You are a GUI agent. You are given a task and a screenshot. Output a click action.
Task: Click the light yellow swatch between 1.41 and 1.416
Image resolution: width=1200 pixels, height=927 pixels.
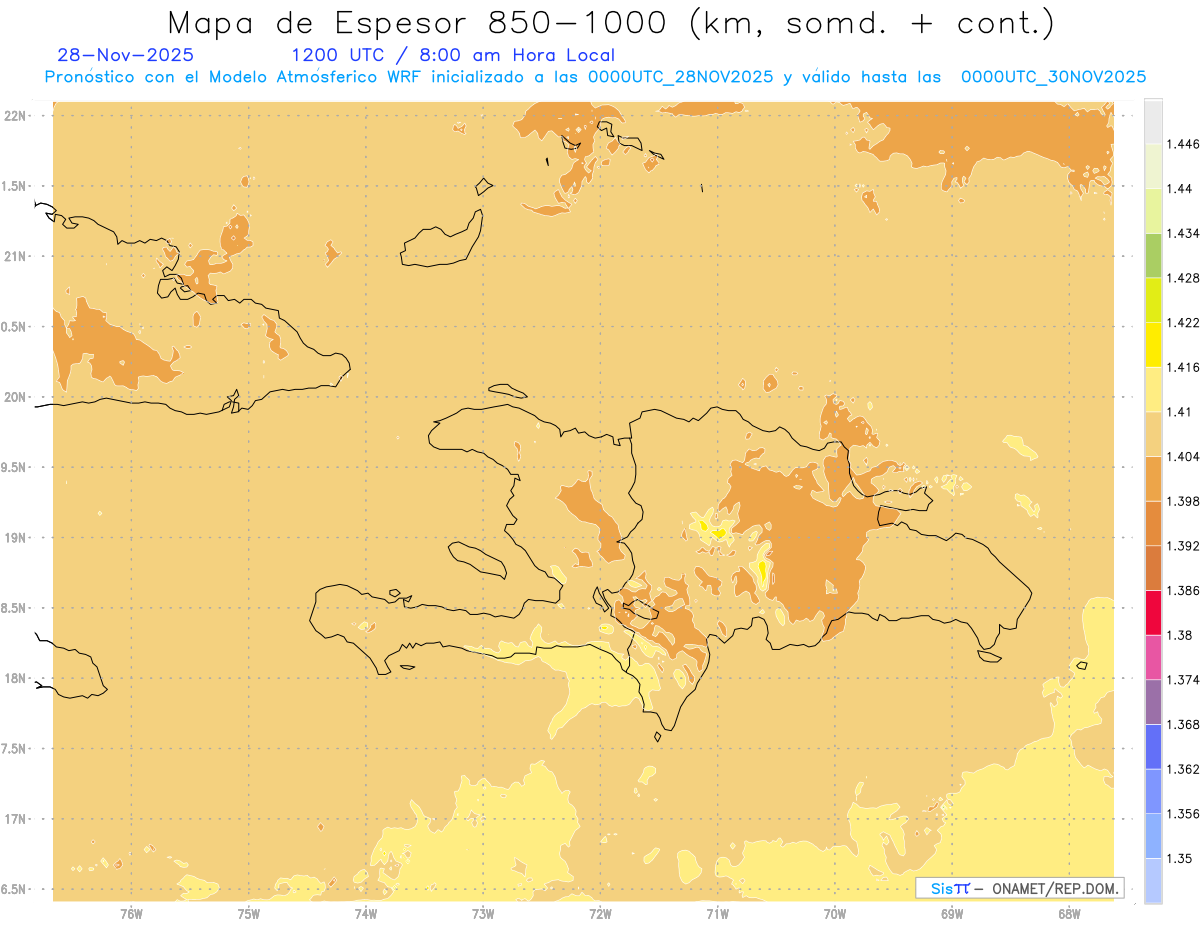click(x=1153, y=389)
